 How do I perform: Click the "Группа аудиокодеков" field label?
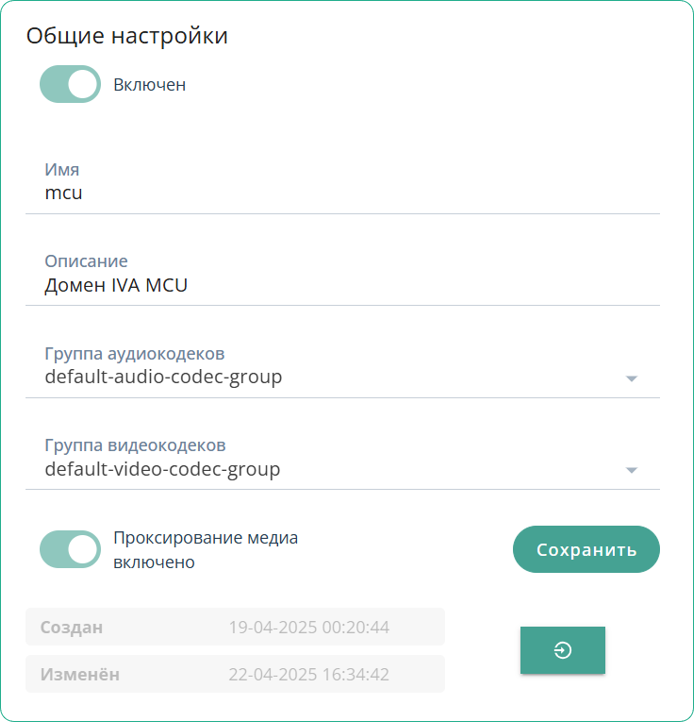click(x=134, y=354)
